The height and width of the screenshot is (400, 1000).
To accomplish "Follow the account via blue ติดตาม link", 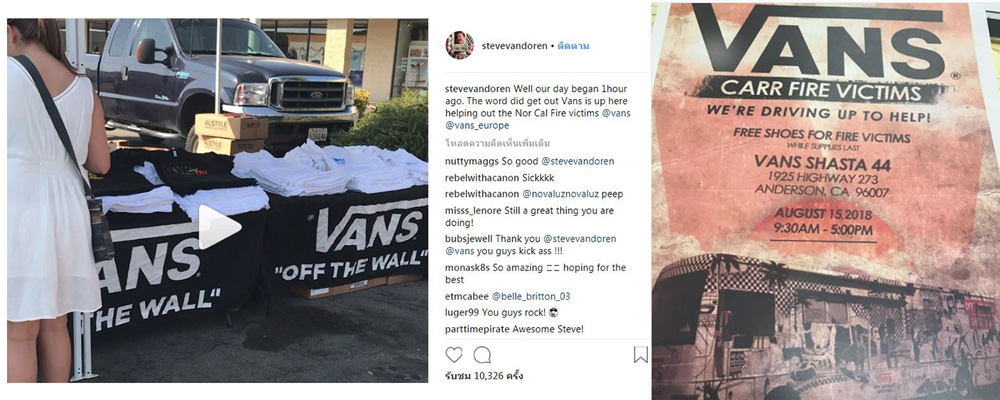I will pos(573,46).
